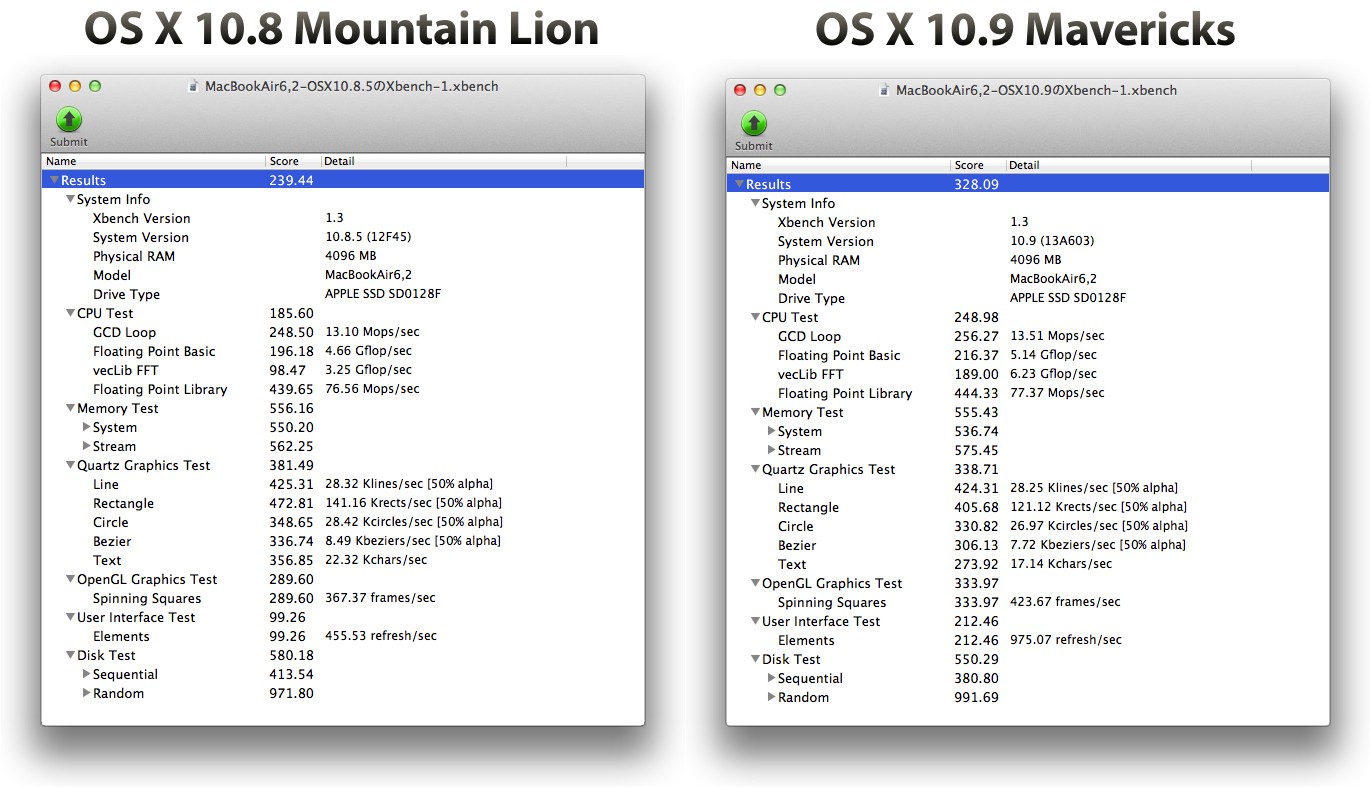Click the Disk Test score 580.18
The width and height of the screenshot is (1370, 787).
click(291, 655)
